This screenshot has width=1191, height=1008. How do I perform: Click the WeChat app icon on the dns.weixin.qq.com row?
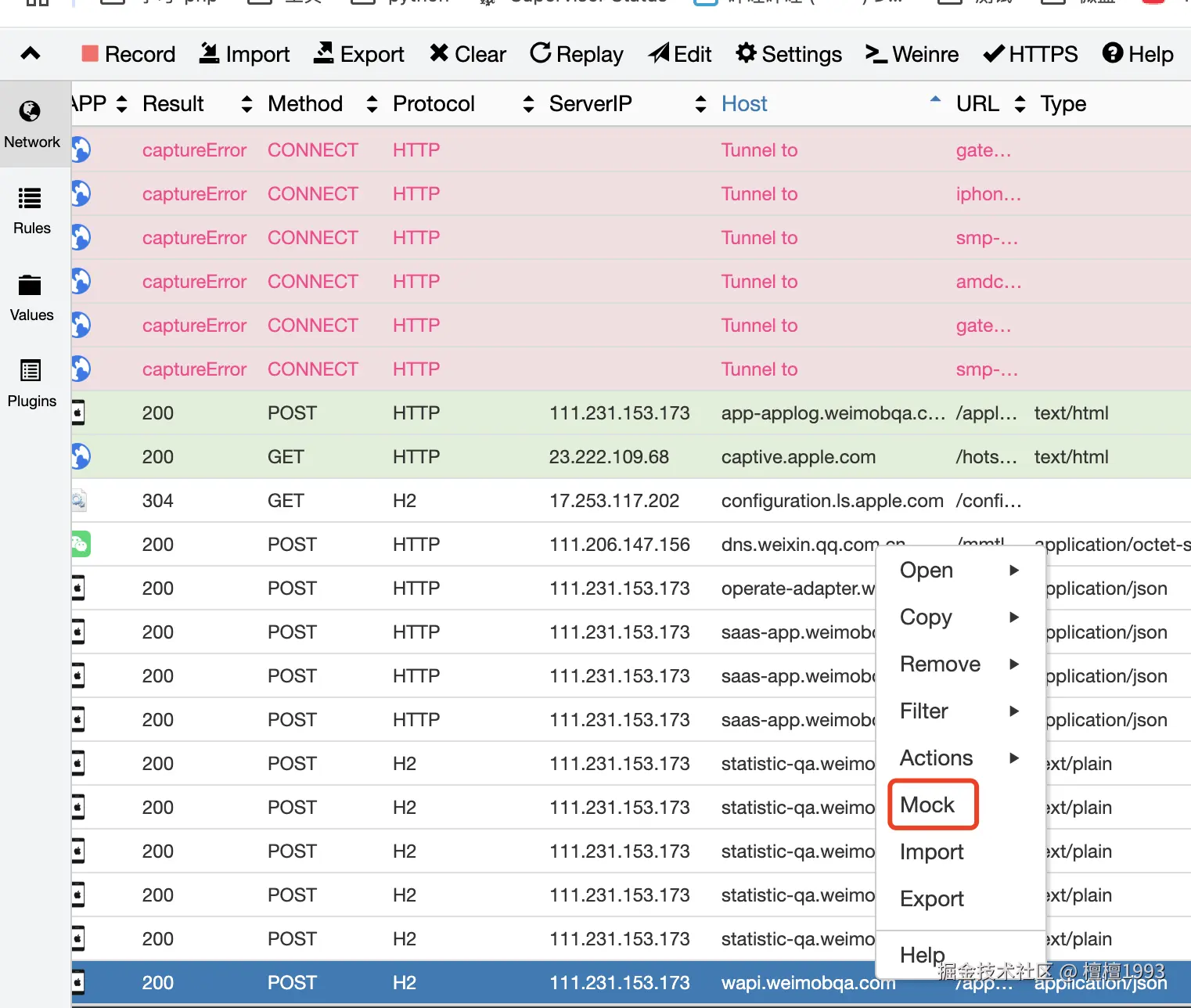(x=80, y=544)
